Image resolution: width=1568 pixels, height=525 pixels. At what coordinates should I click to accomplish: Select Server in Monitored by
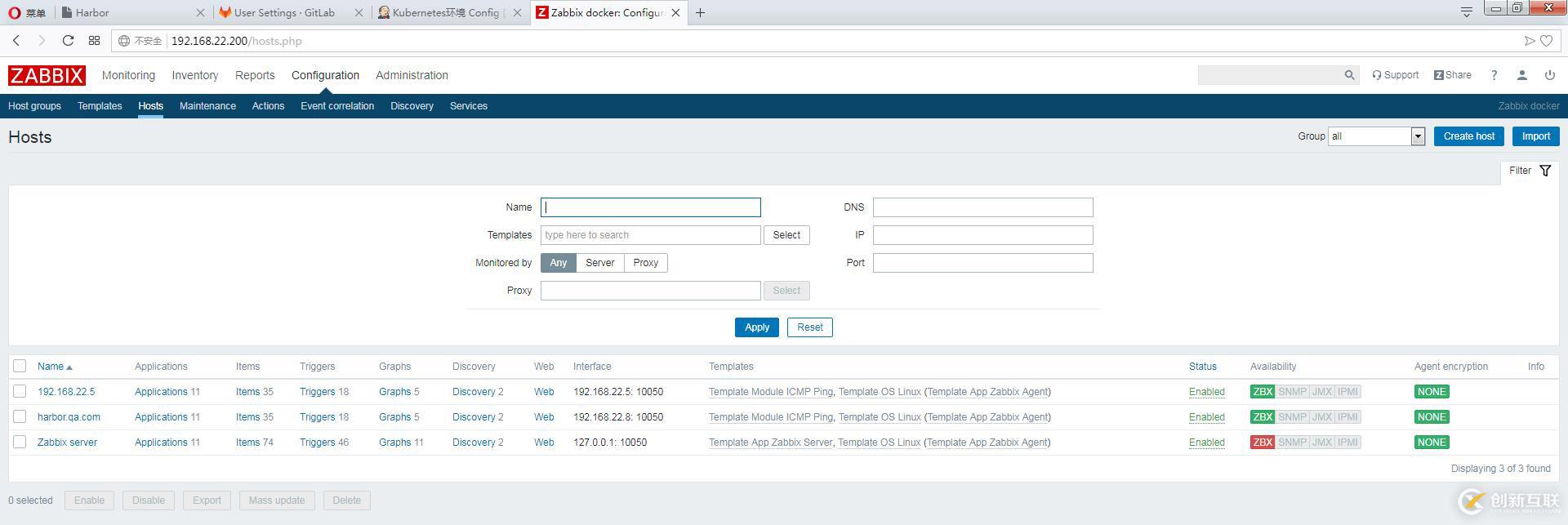(600, 263)
